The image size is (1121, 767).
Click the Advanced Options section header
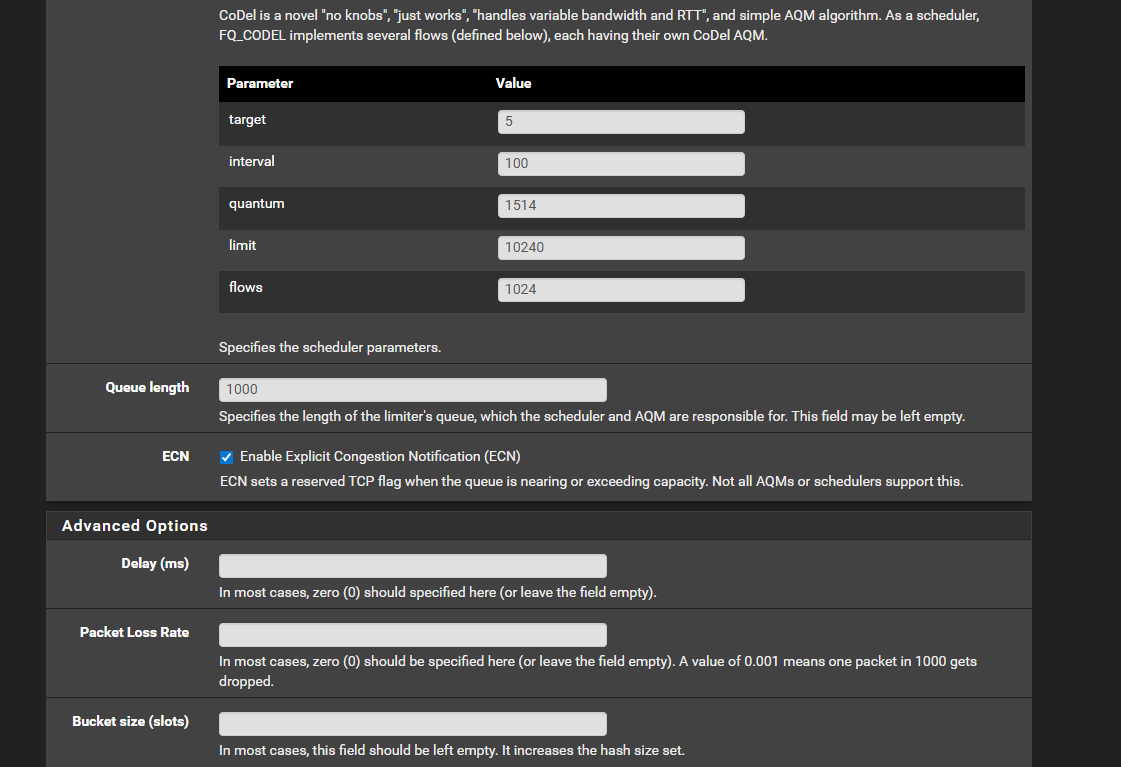pyautogui.click(x=135, y=526)
